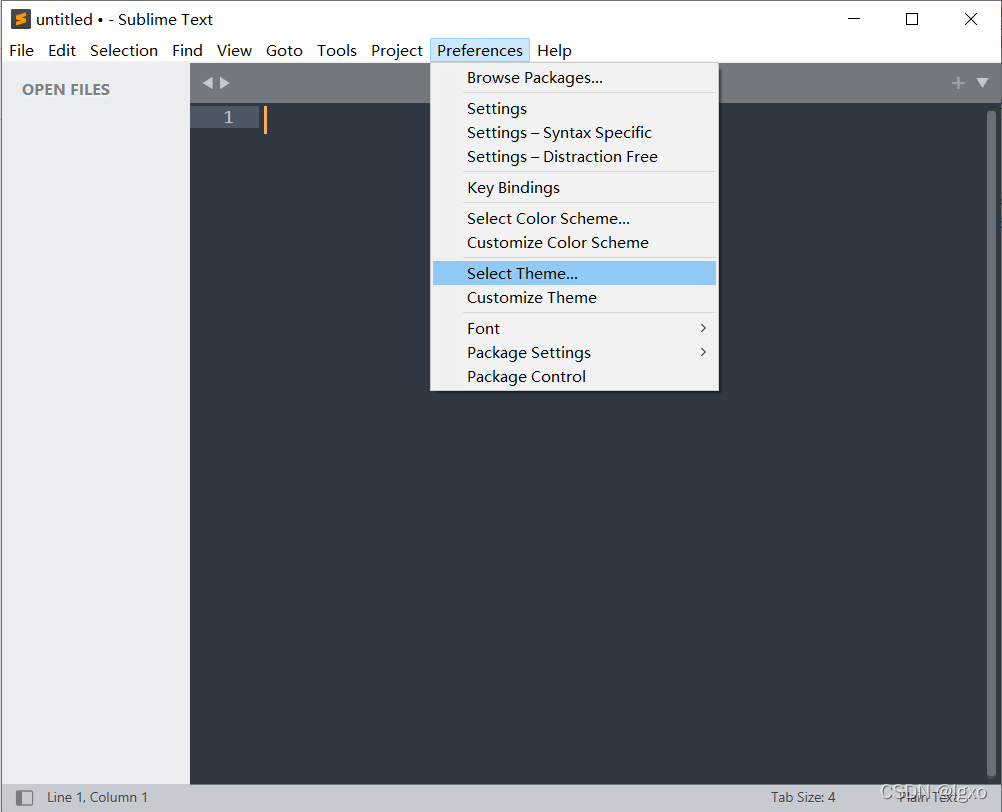This screenshot has height=812, width=1002.
Task: Open the Find menu
Action: click(x=187, y=50)
